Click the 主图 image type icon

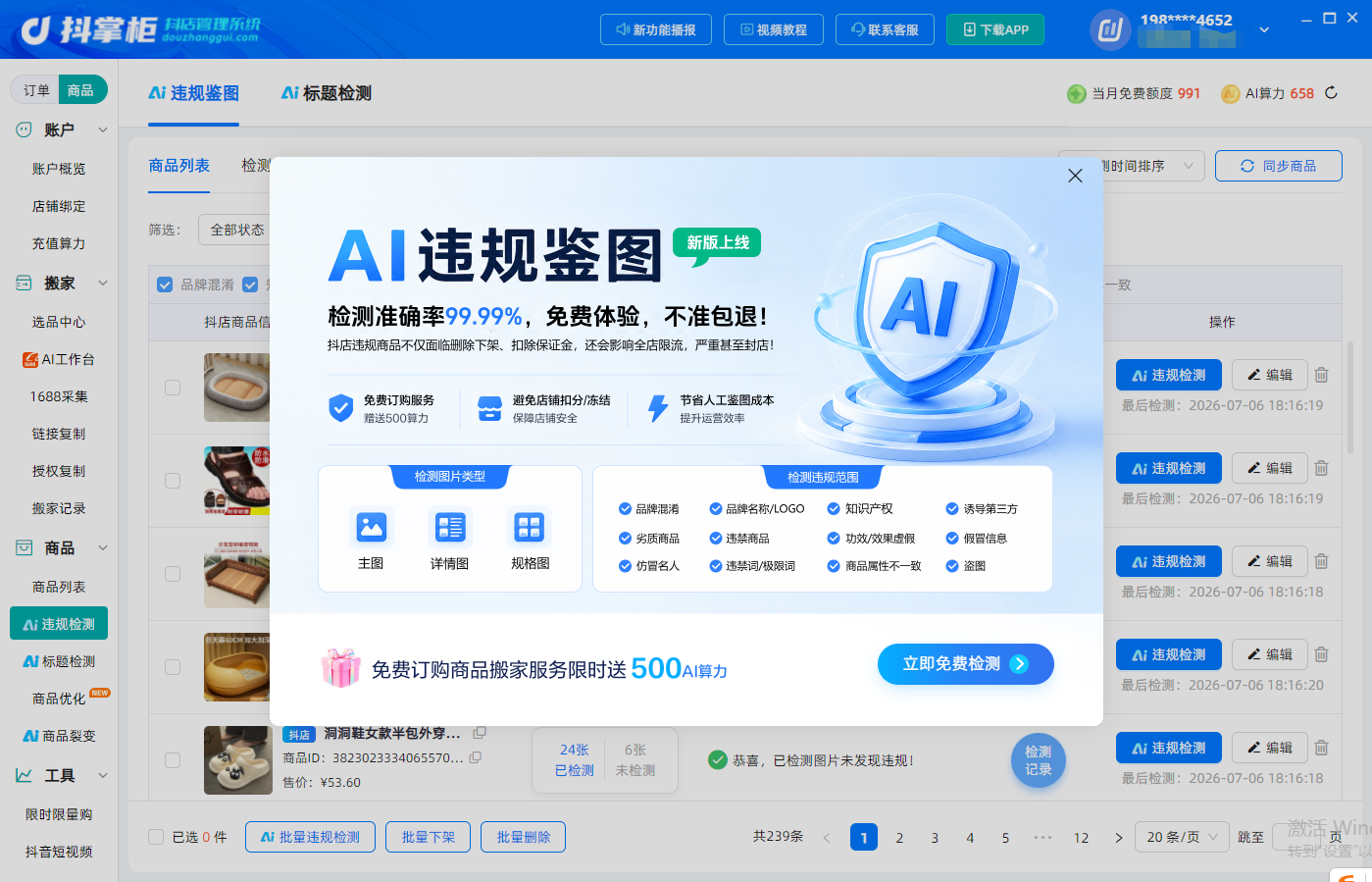click(372, 527)
